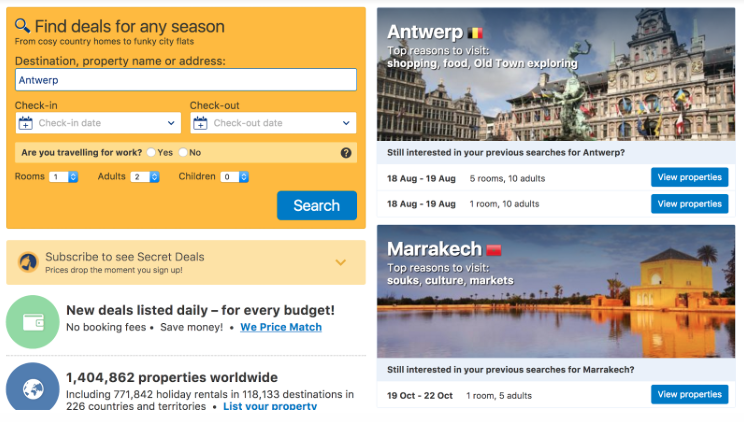Click the blue globe properties icon
Viewport: 744px width, 422px height.
click(32, 388)
